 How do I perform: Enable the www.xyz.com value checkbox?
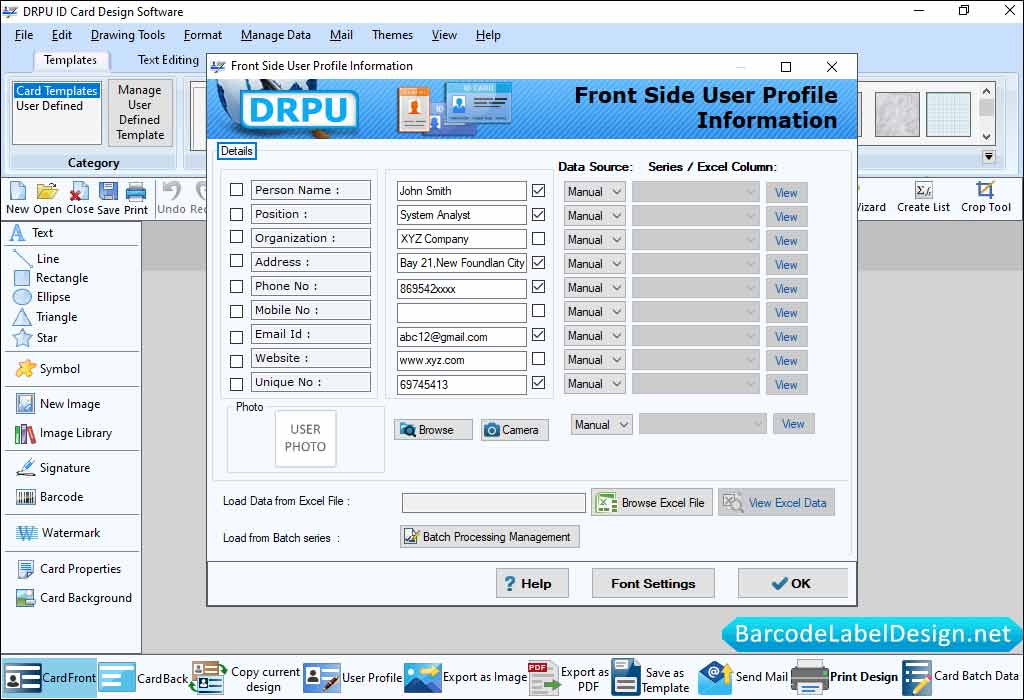click(538, 358)
